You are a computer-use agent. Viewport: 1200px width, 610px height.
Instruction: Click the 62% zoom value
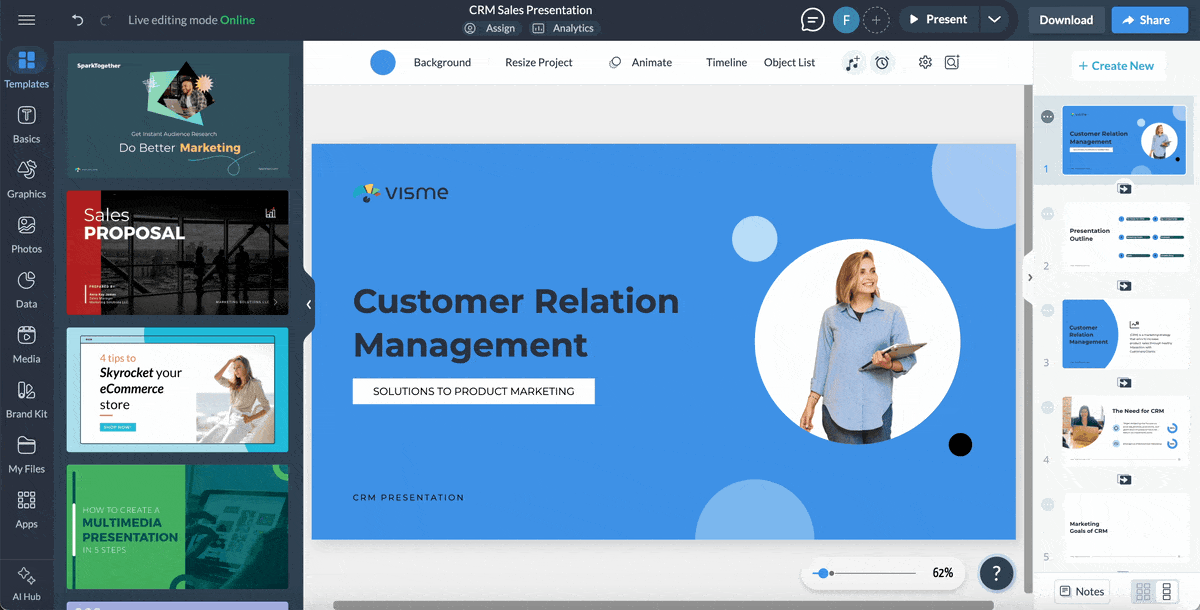coord(942,573)
